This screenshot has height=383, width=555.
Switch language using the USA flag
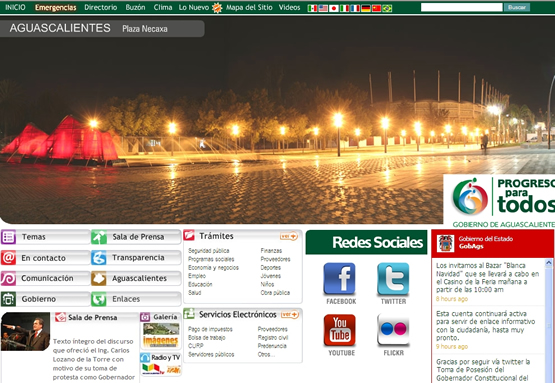pos(323,8)
